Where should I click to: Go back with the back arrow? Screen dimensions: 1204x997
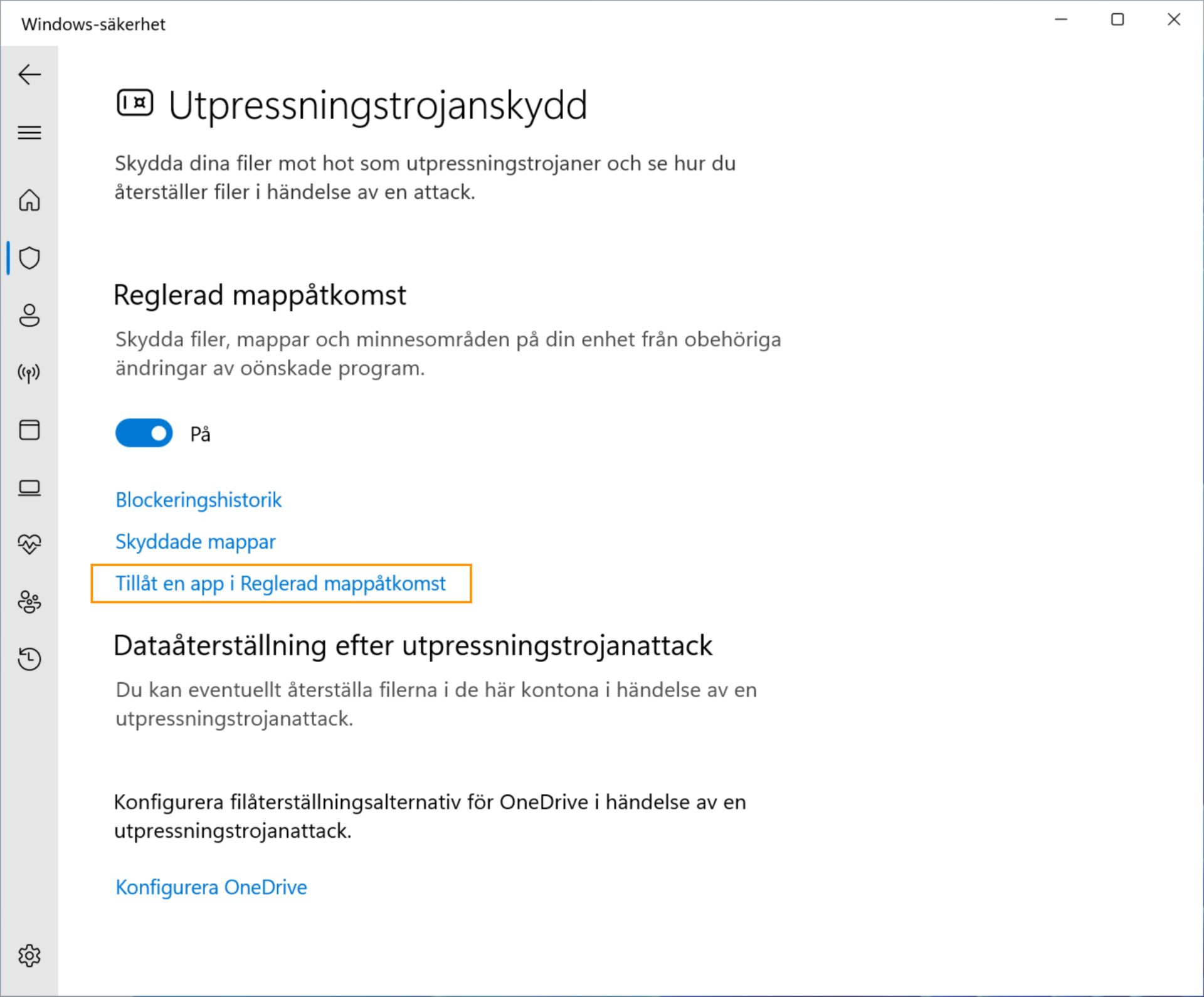point(29,75)
